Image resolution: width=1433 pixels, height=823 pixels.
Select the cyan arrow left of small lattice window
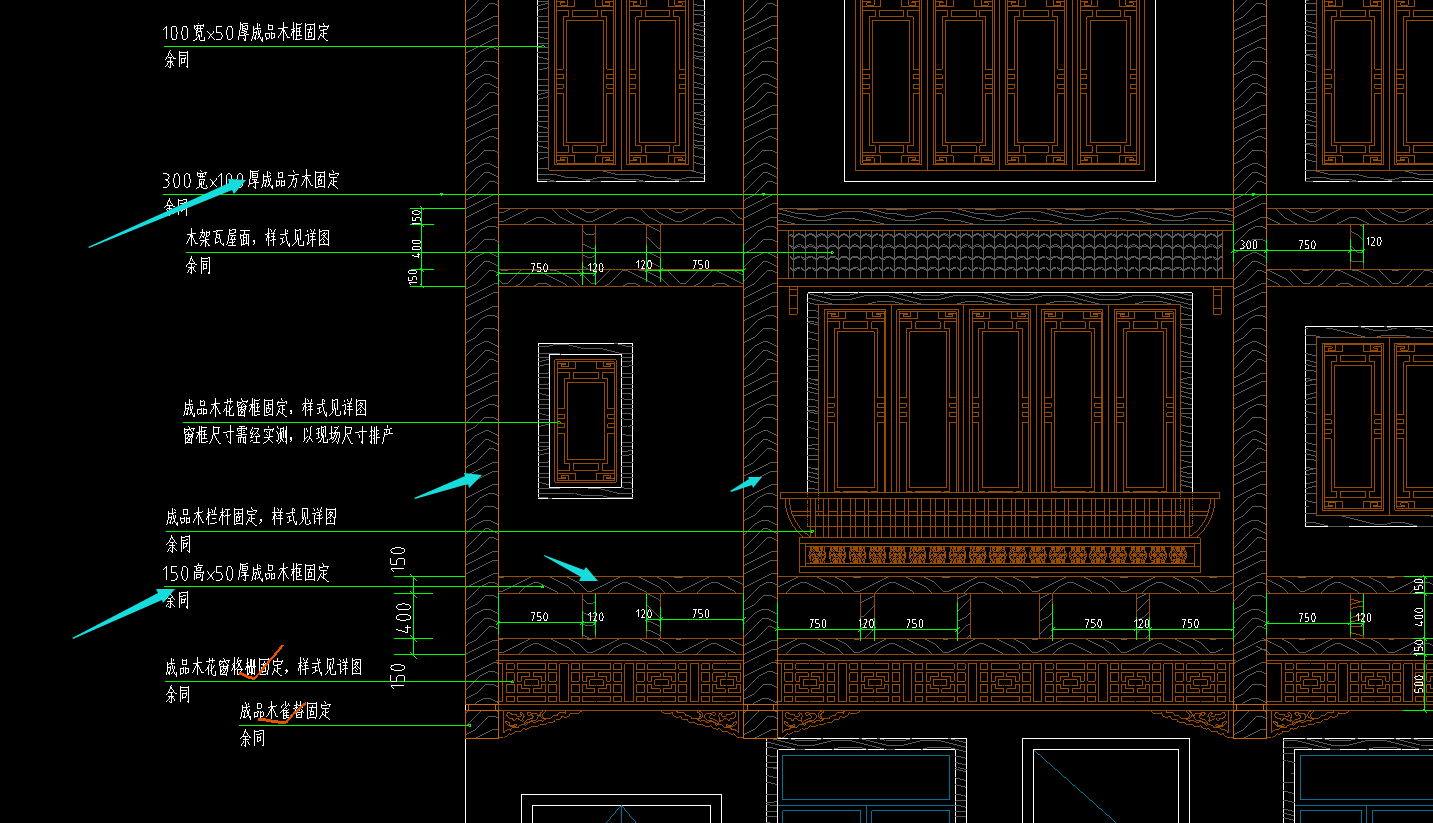(448, 486)
